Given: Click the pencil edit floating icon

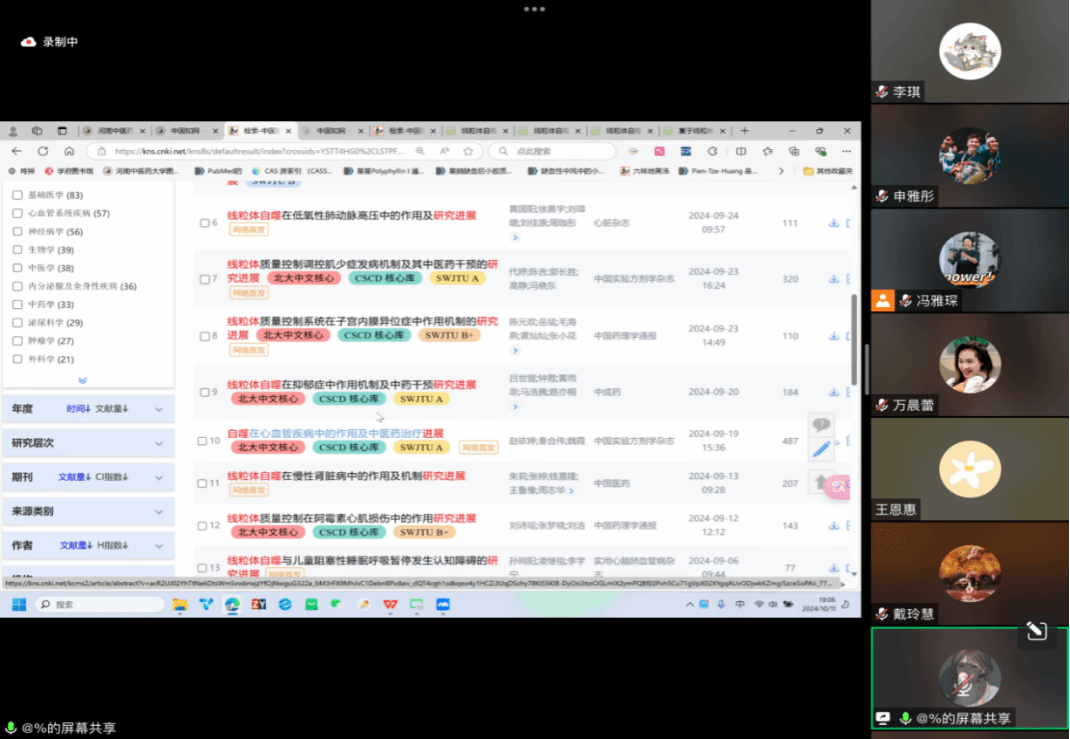Looking at the screenshot, I should point(821,450).
